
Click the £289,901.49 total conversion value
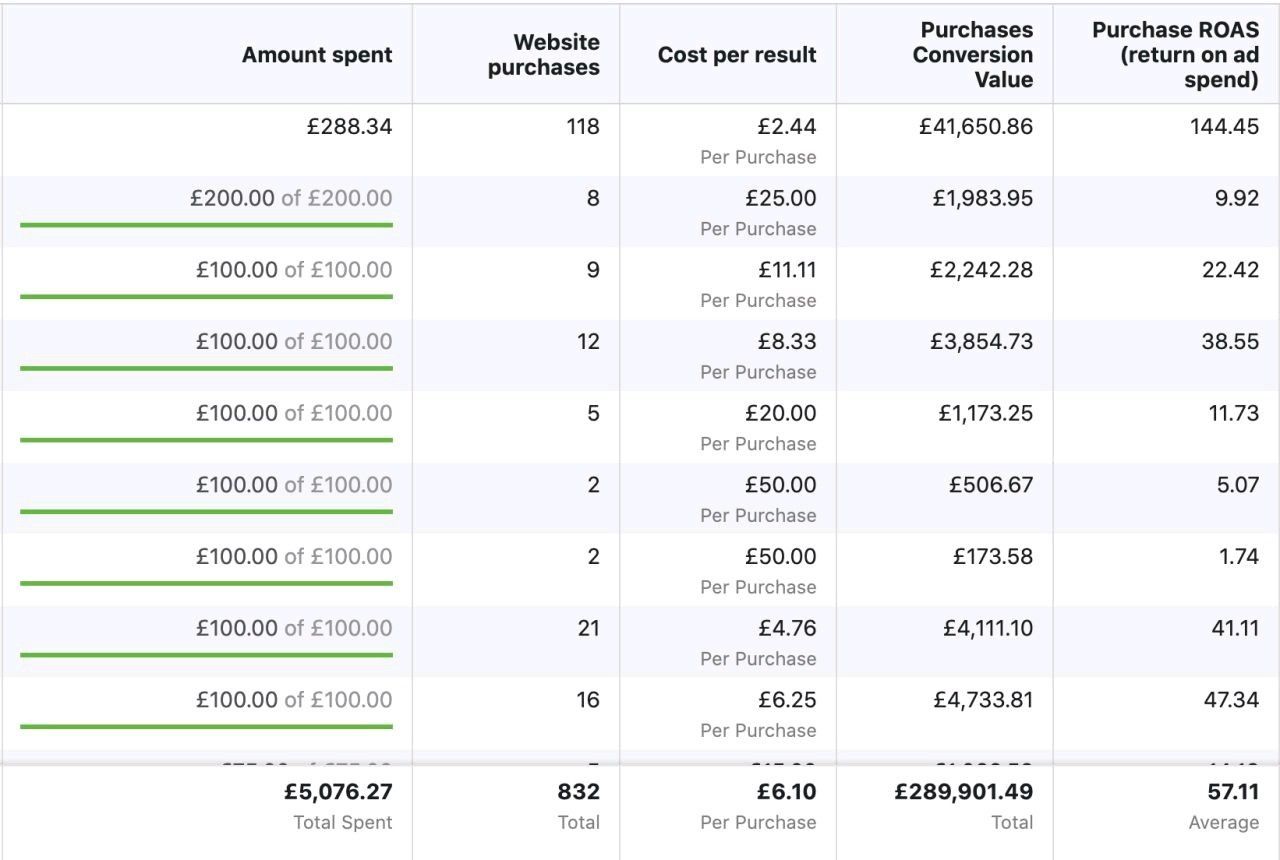963,792
